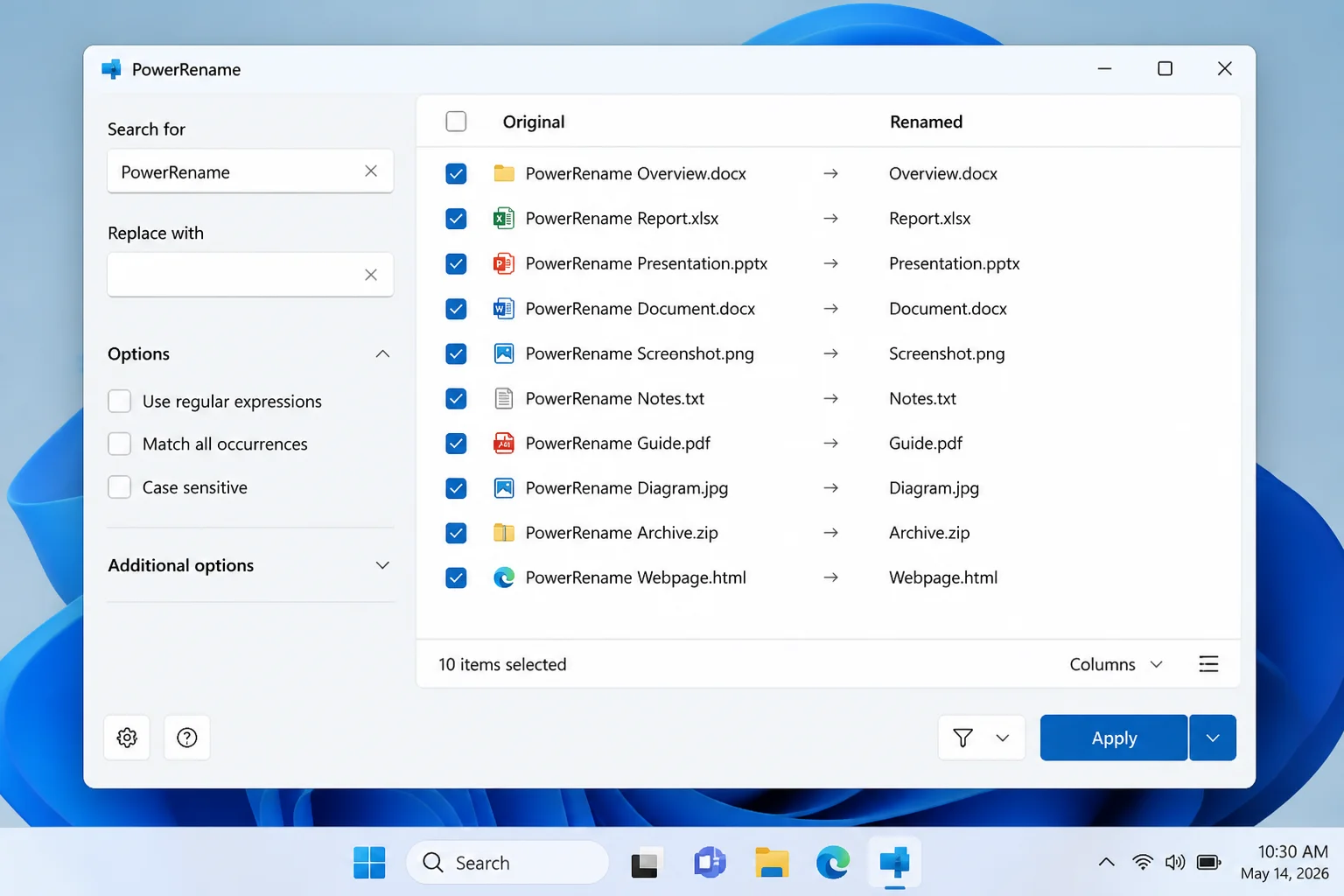
Task: Click the zip folder icon of PowerRename Archive.zip
Action: pos(504,532)
